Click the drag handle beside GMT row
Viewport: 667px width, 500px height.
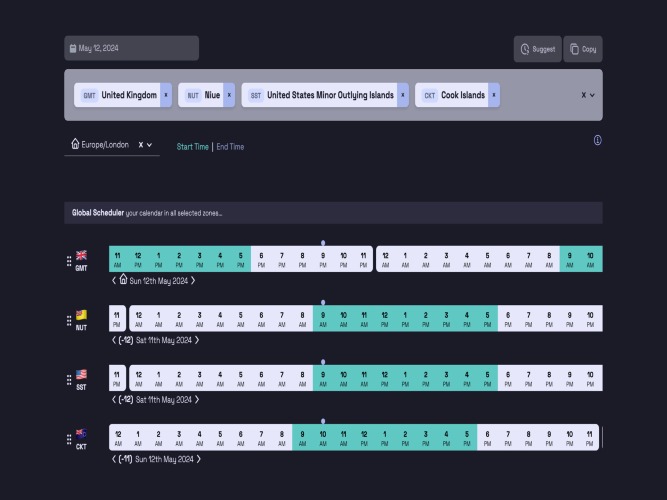69,261
